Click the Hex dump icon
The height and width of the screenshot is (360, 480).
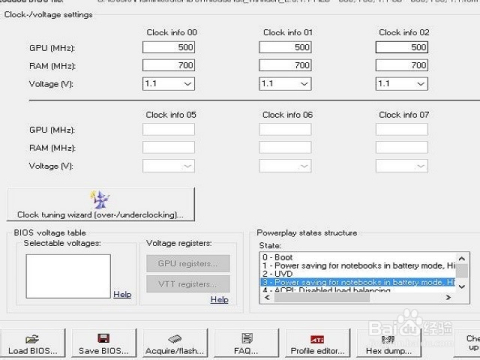pos(388,339)
